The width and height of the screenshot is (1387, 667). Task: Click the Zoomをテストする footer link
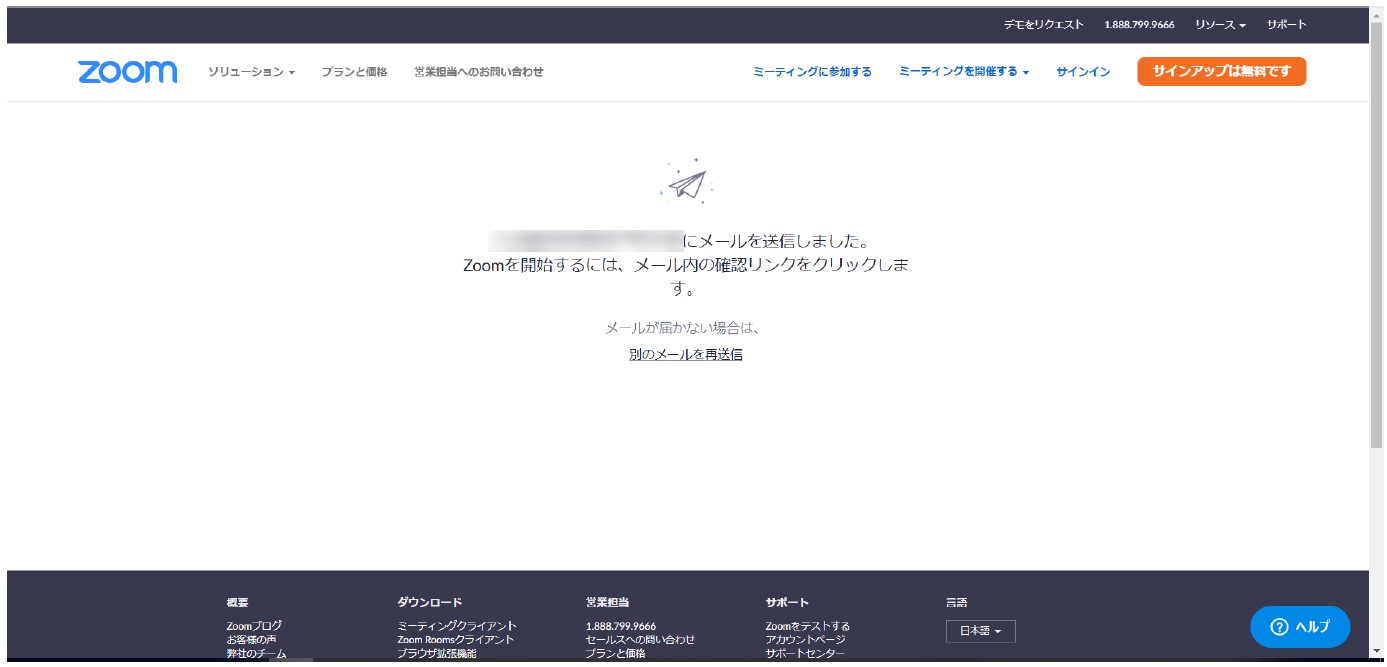coord(808,626)
